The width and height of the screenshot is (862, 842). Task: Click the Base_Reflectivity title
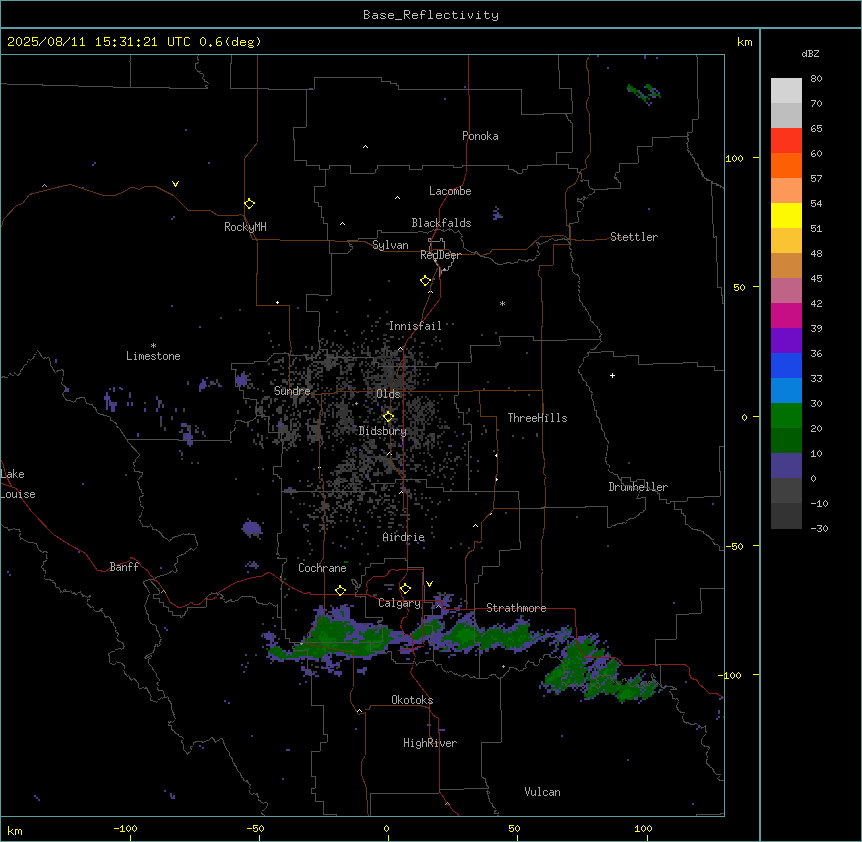click(x=431, y=15)
